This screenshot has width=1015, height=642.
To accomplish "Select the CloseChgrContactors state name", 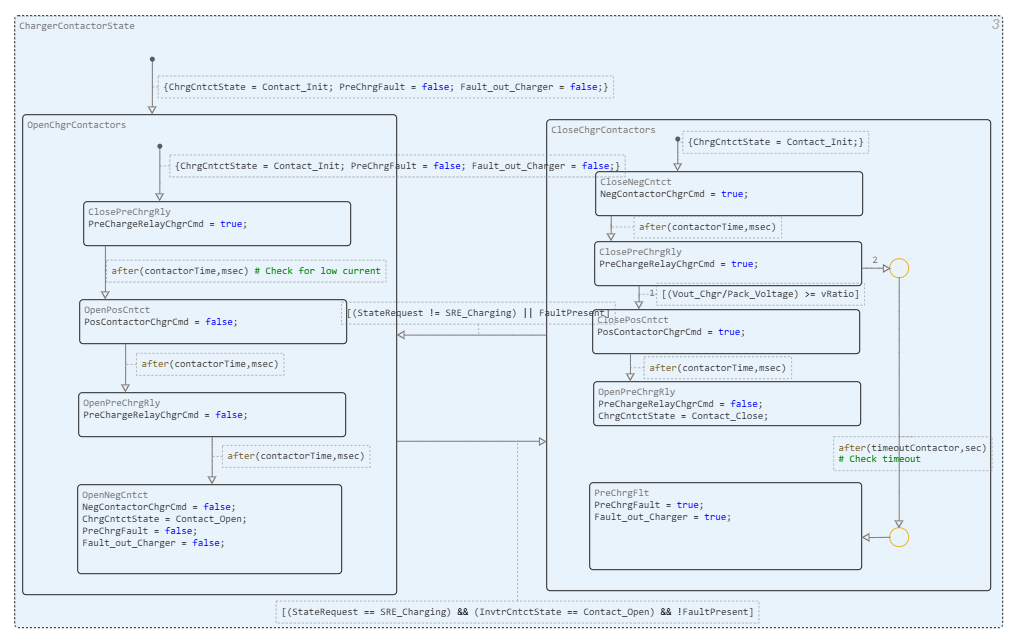I will (x=603, y=130).
